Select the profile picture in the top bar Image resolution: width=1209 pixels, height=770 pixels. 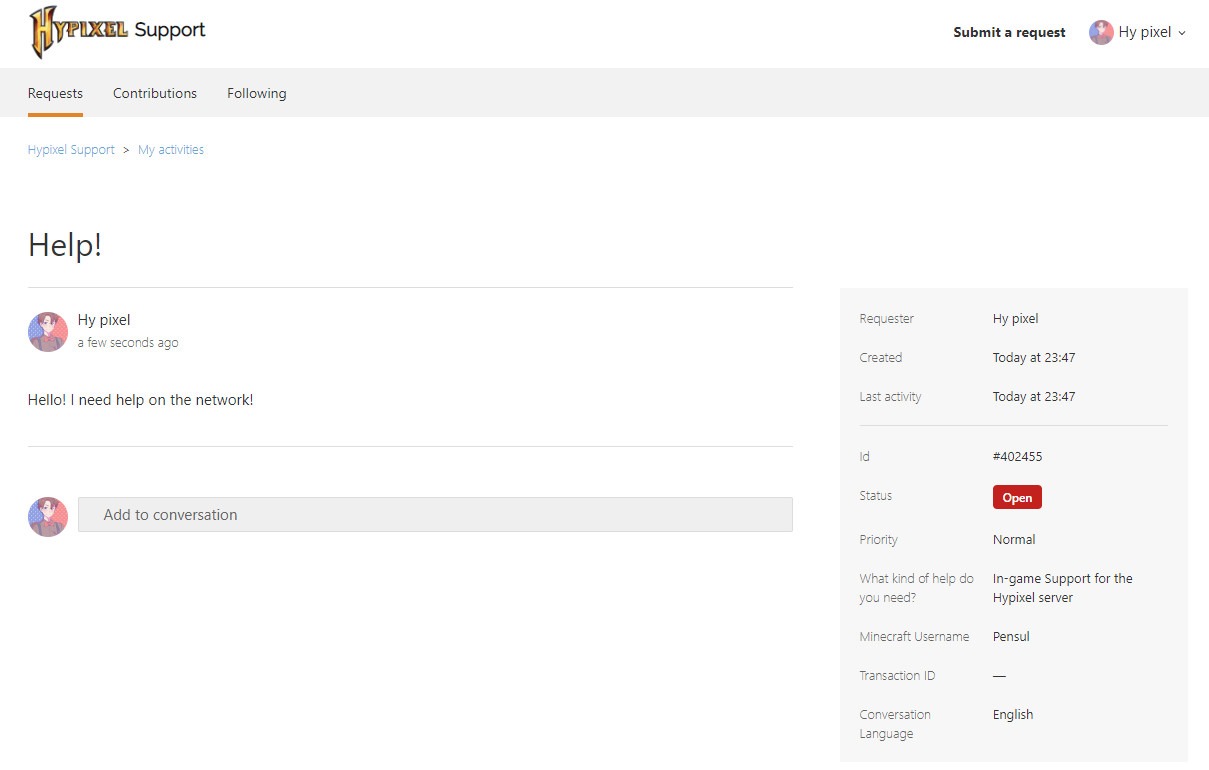[1101, 31]
